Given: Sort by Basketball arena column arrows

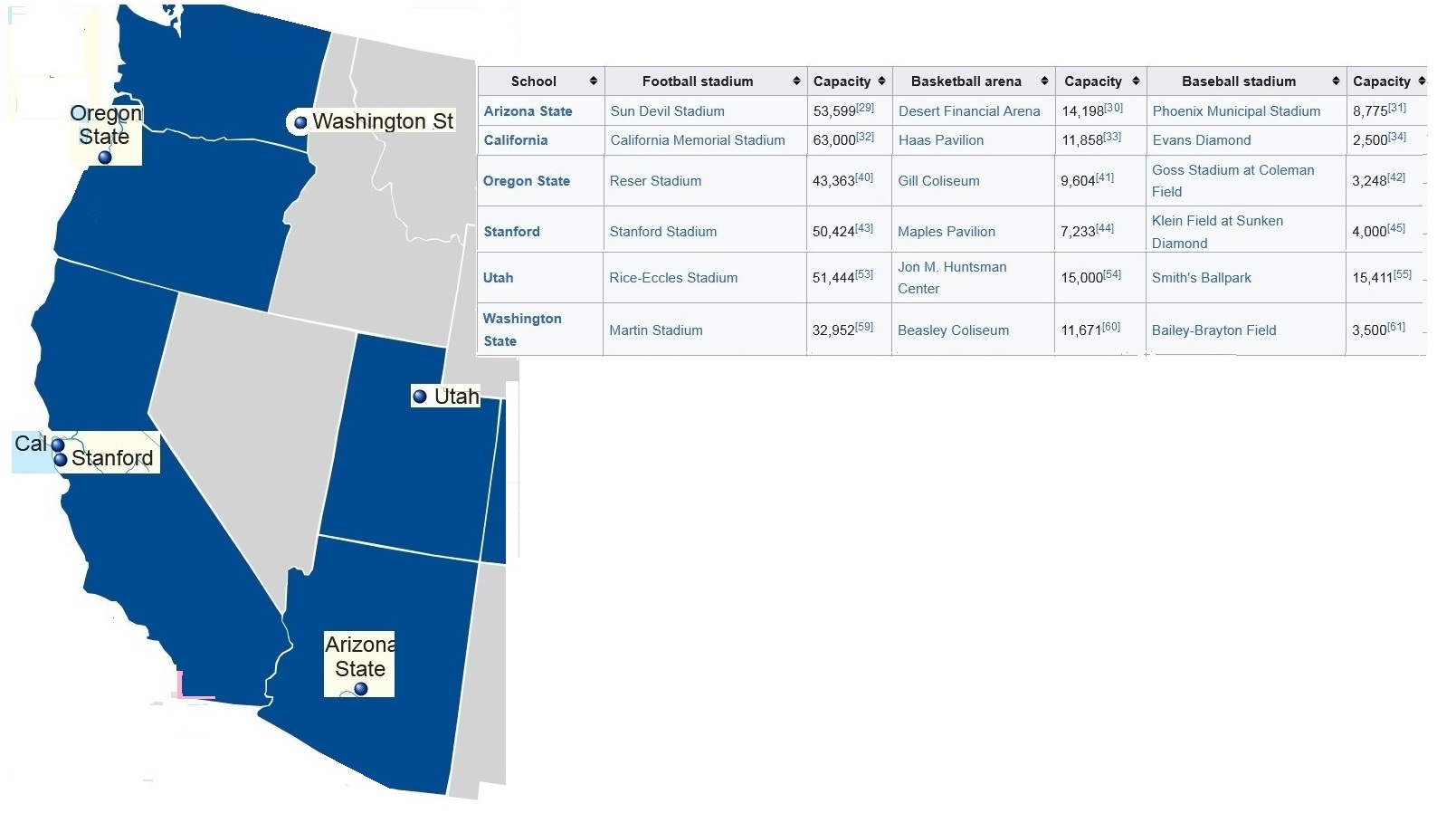Looking at the screenshot, I should click(x=1044, y=81).
